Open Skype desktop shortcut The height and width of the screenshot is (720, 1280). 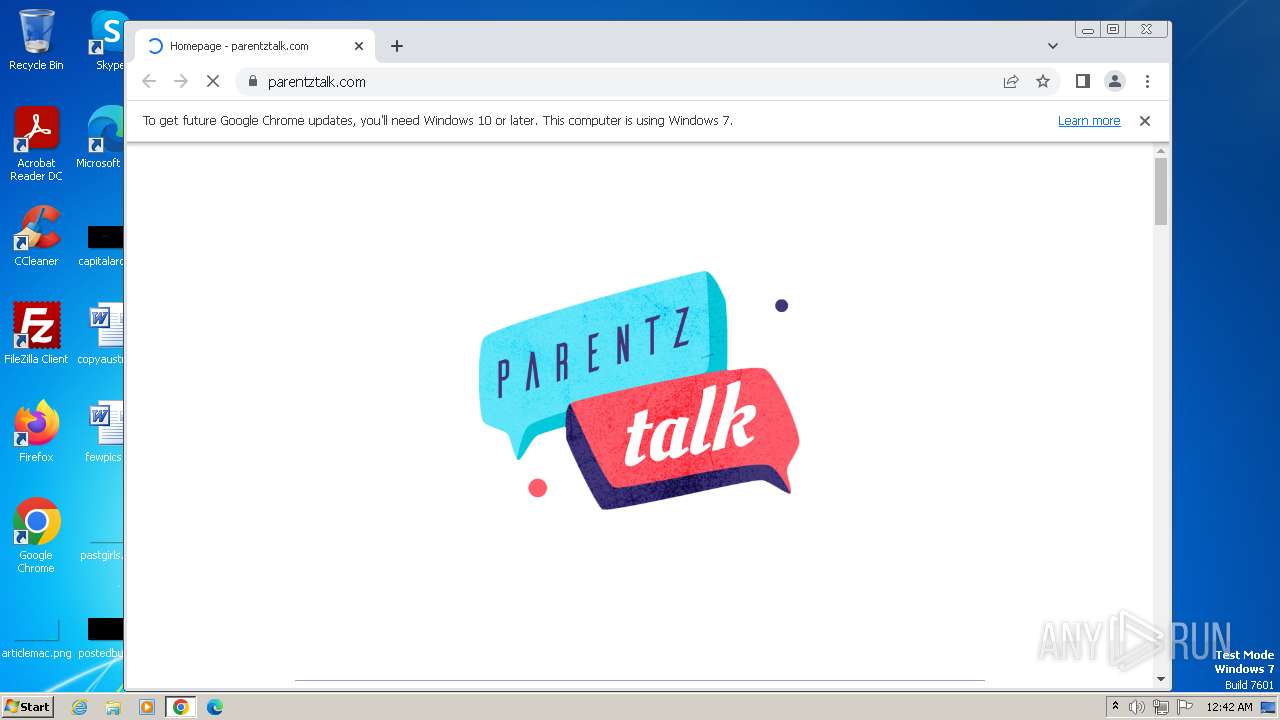click(108, 40)
